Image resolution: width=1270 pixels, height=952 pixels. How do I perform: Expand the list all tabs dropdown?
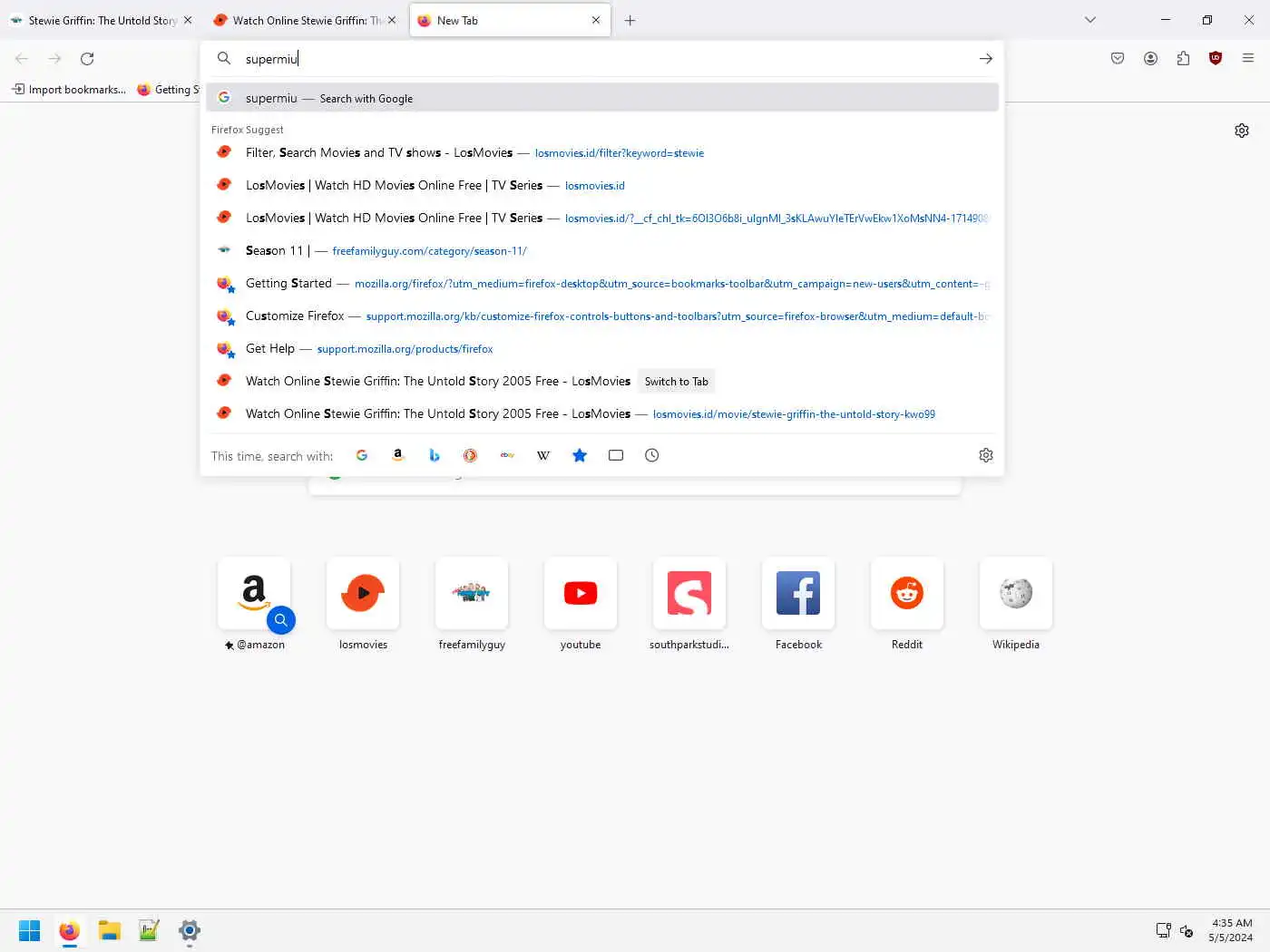[x=1090, y=20]
